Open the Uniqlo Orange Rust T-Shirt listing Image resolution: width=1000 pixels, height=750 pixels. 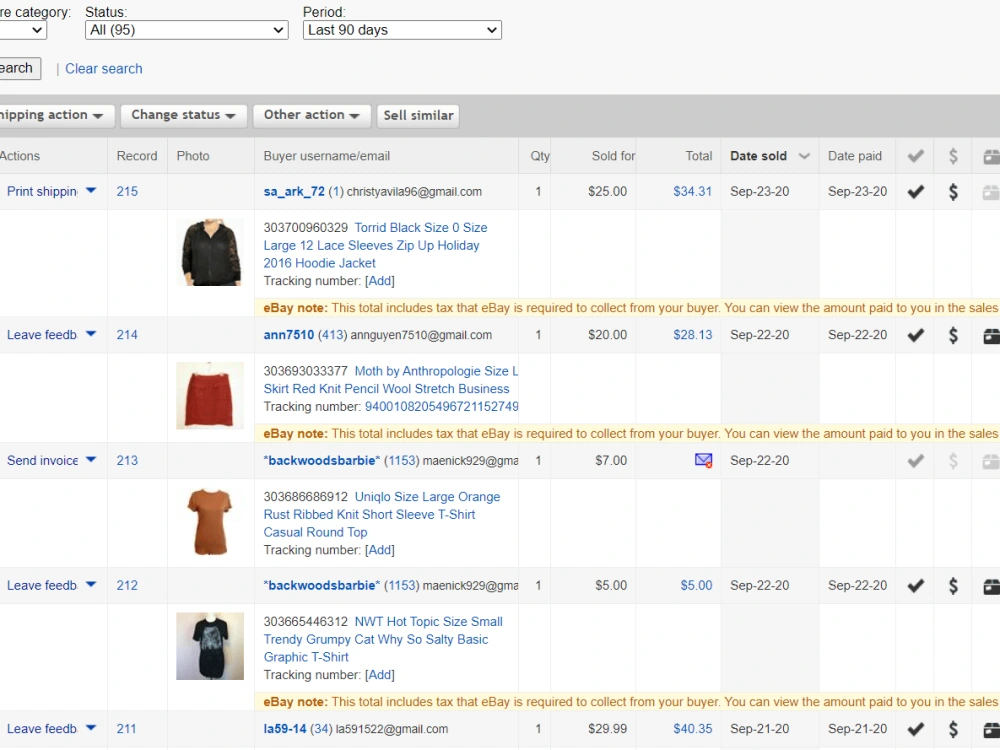click(x=382, y=515)
